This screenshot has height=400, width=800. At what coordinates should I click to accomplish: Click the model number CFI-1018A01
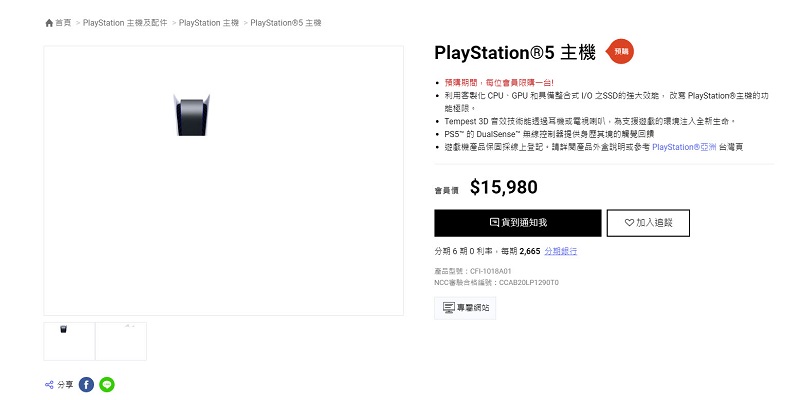click(x=490, y=271)
